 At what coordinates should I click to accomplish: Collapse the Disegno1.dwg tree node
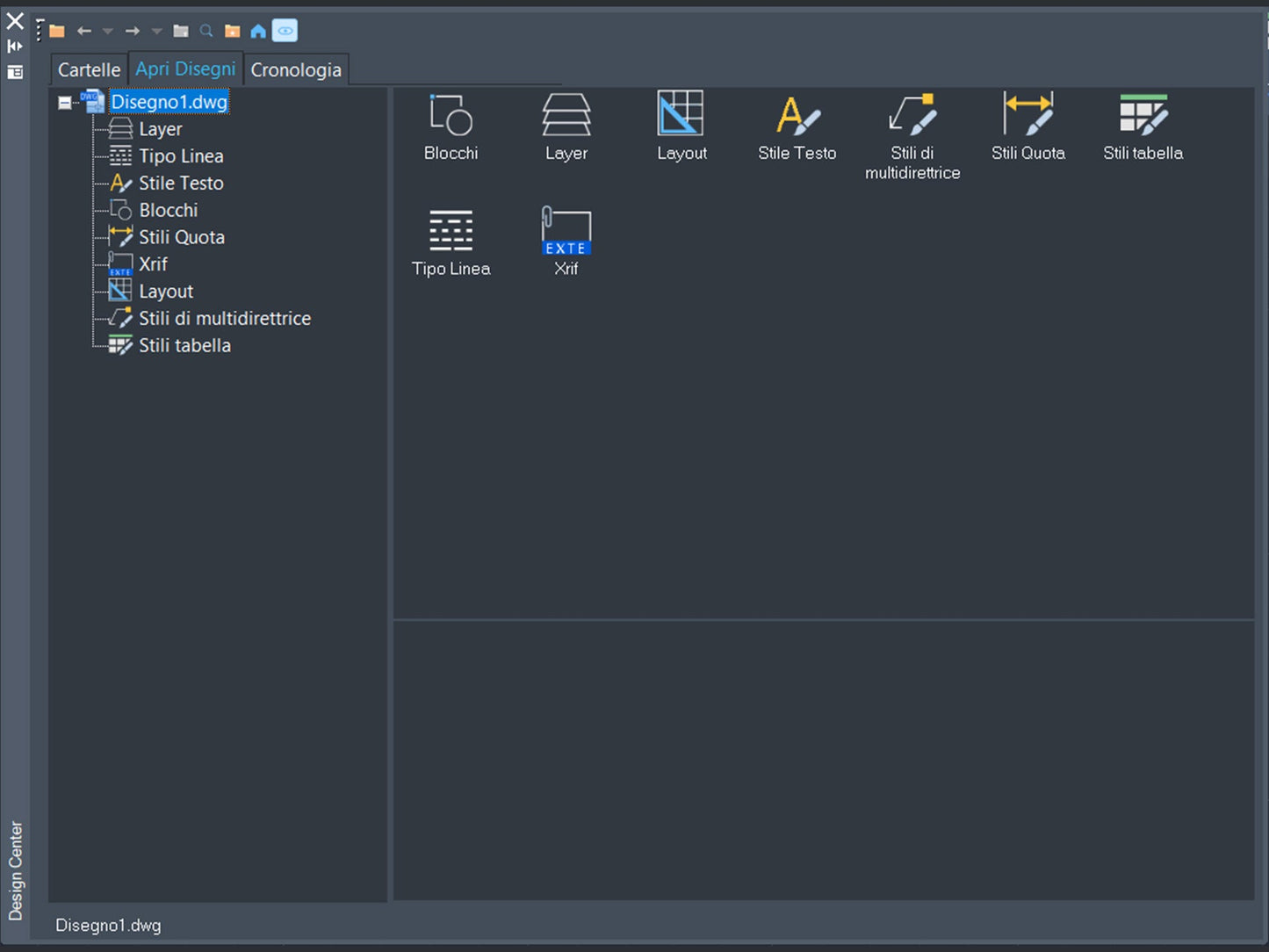point(65,103)
